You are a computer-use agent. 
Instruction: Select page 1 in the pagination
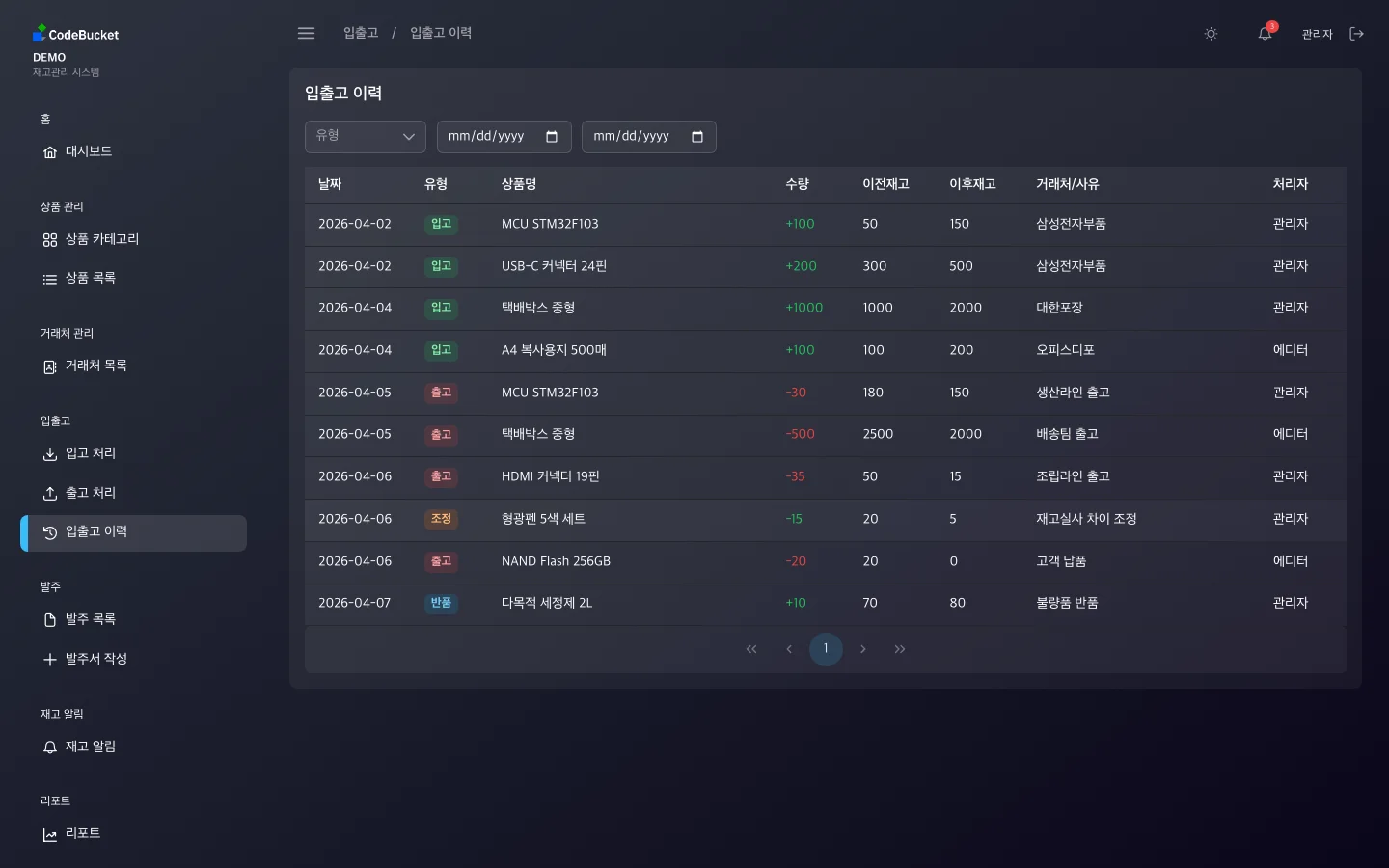(x=826, y=649)
